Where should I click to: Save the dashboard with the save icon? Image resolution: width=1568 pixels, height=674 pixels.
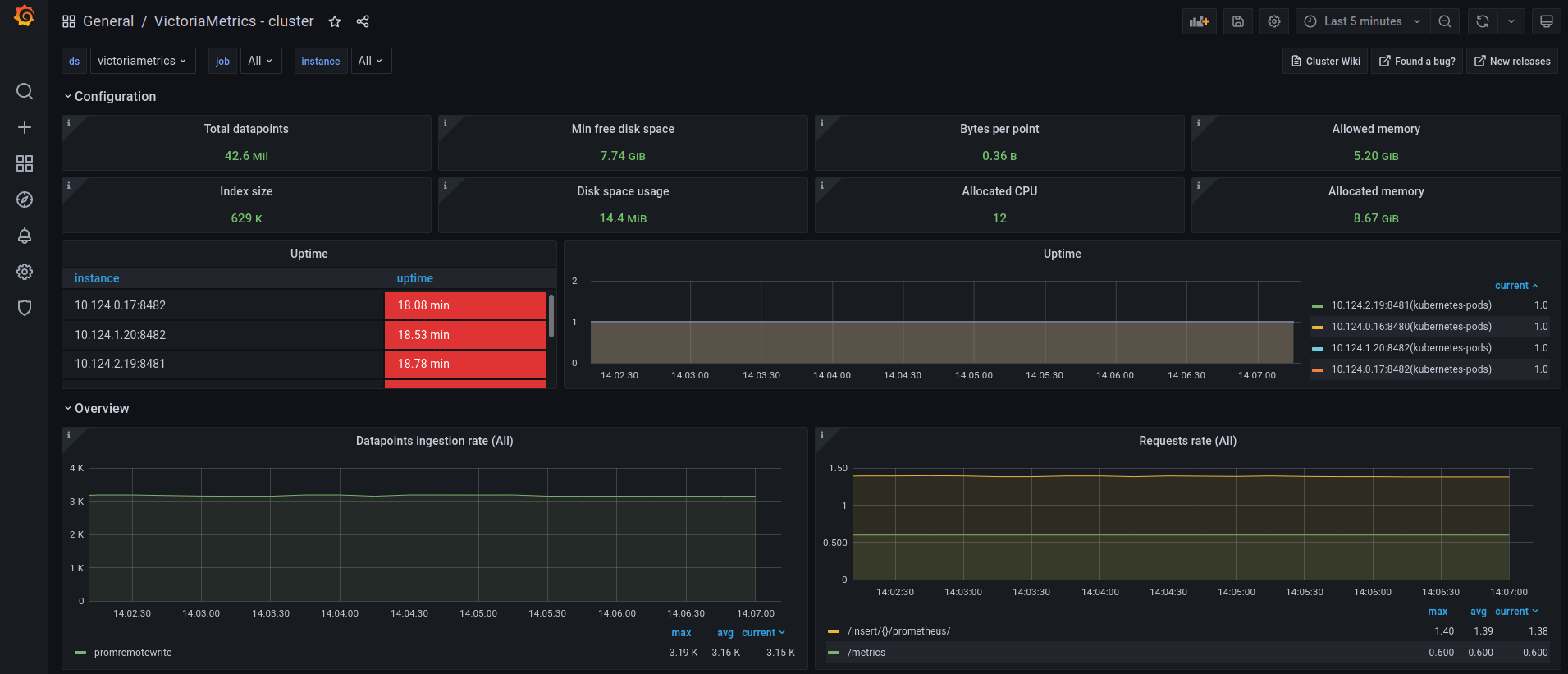click(1237, 21)
